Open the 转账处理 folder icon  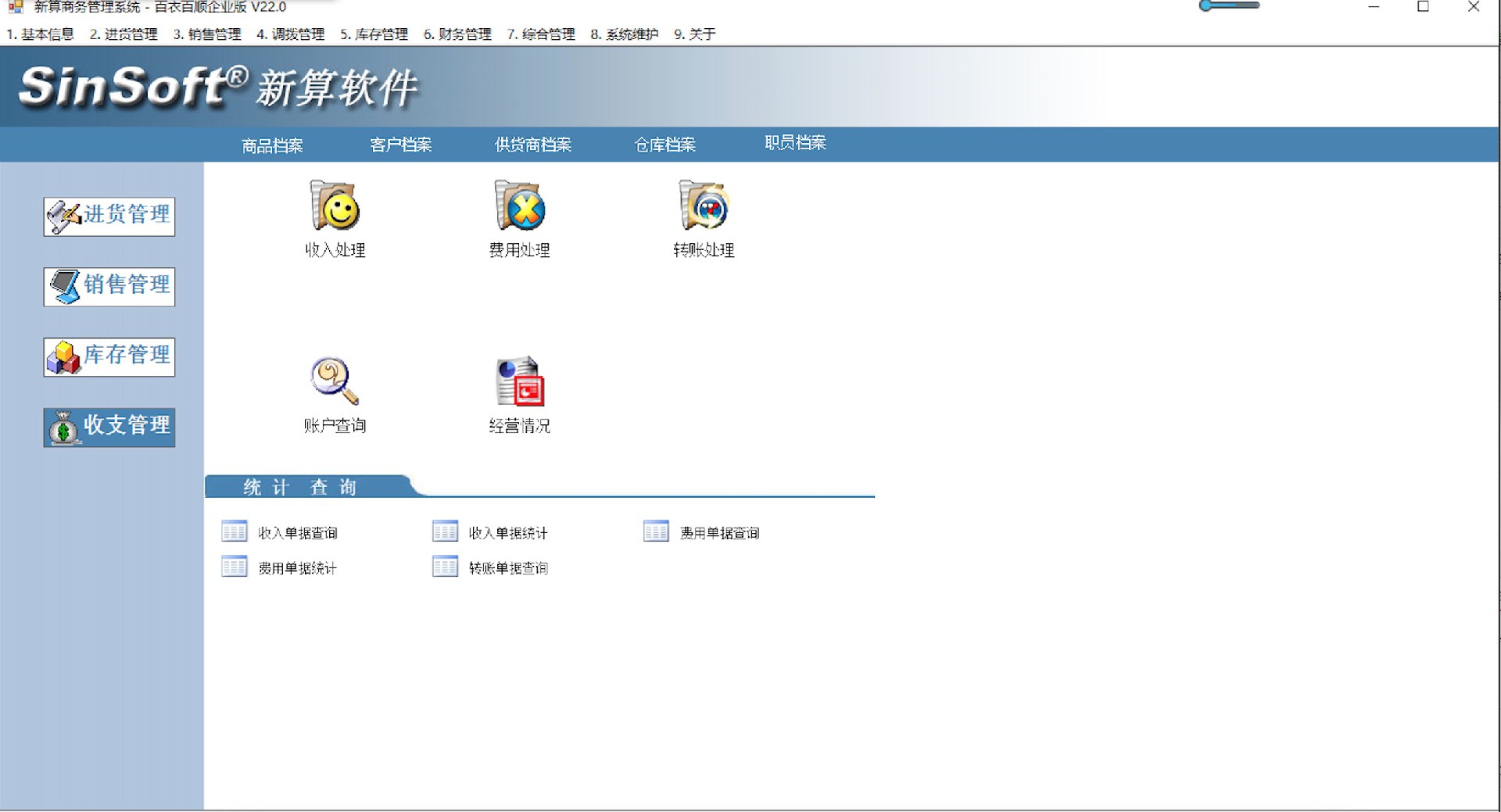704,206
